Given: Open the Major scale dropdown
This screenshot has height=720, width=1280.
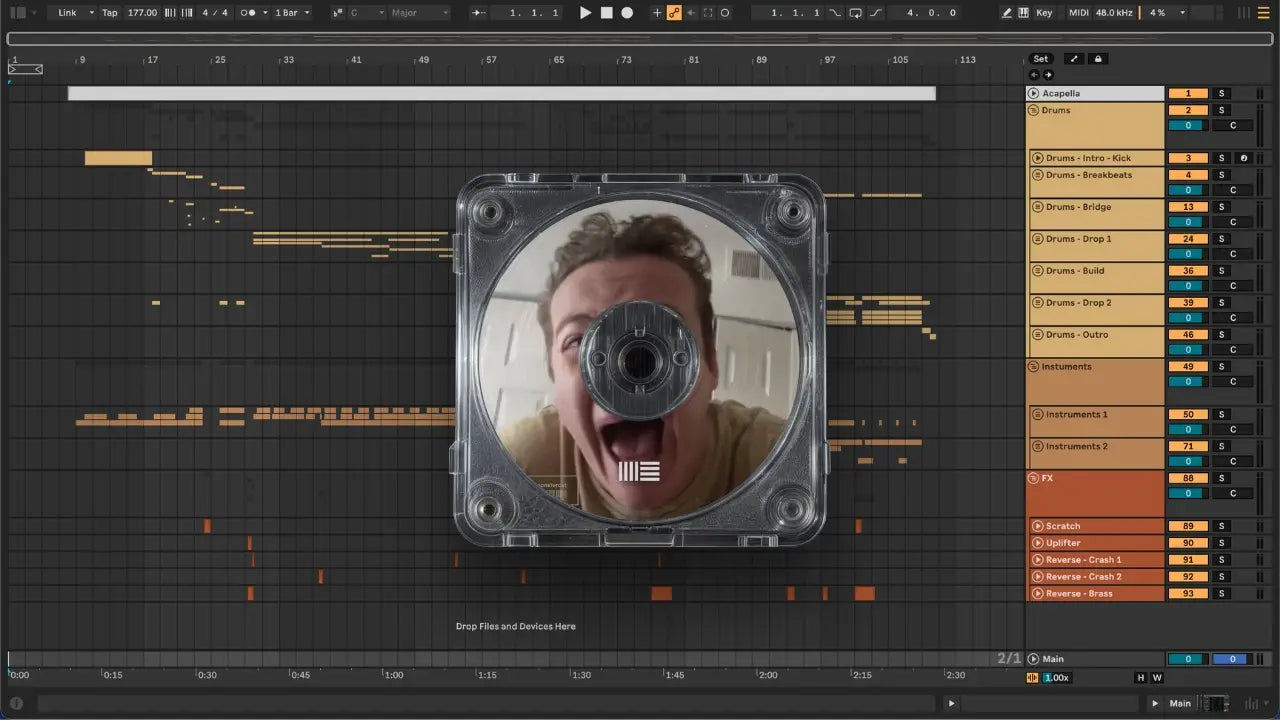Looking at the screenshot, I should click(x=419, y=13).
